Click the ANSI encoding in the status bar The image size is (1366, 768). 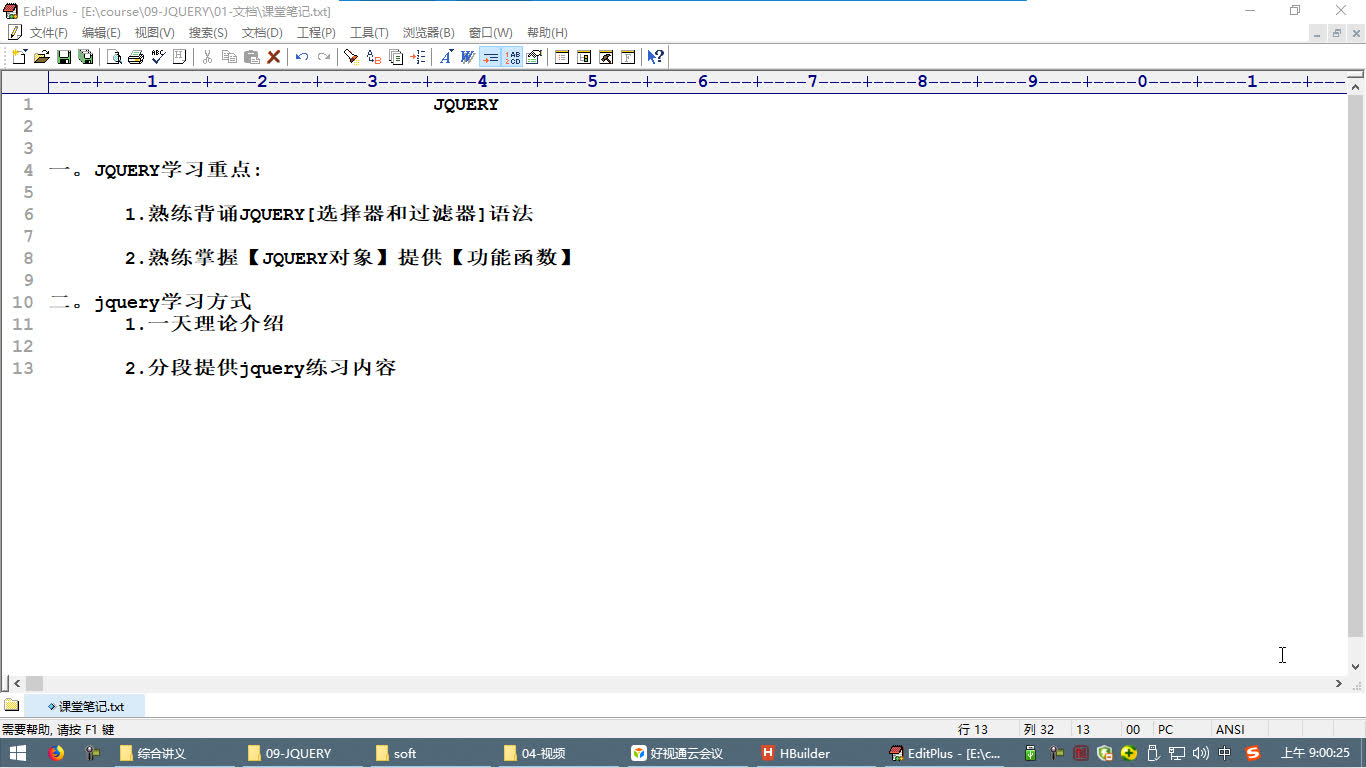(x=1230, y=730)
